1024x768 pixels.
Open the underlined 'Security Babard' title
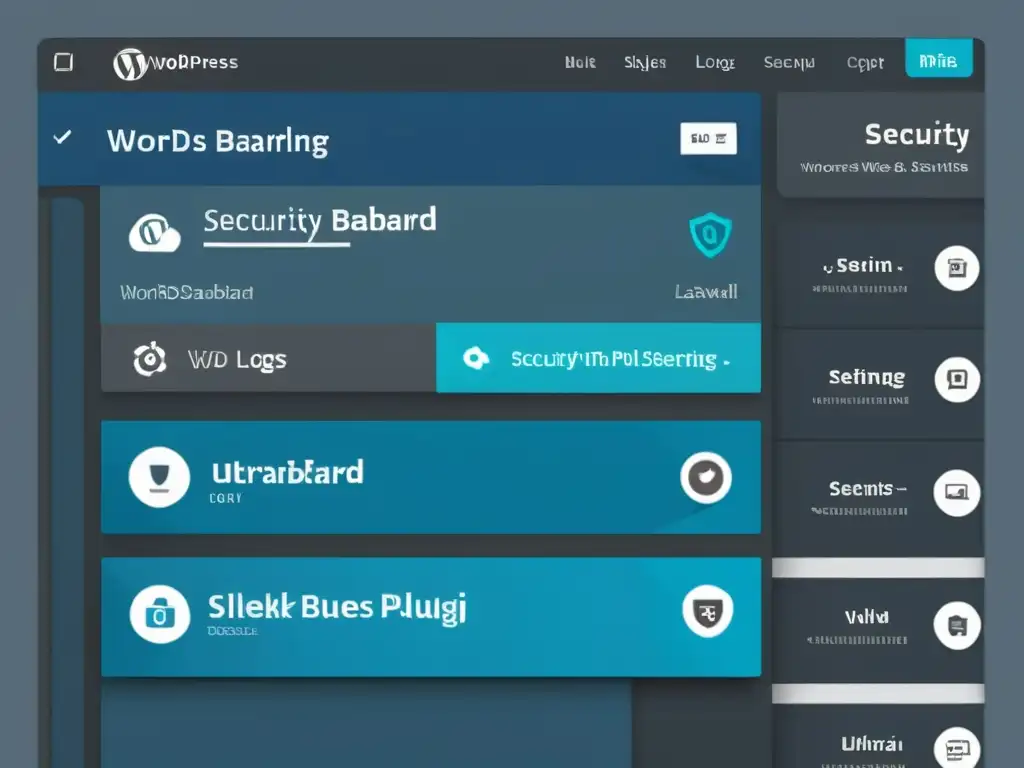click(319, 221)
